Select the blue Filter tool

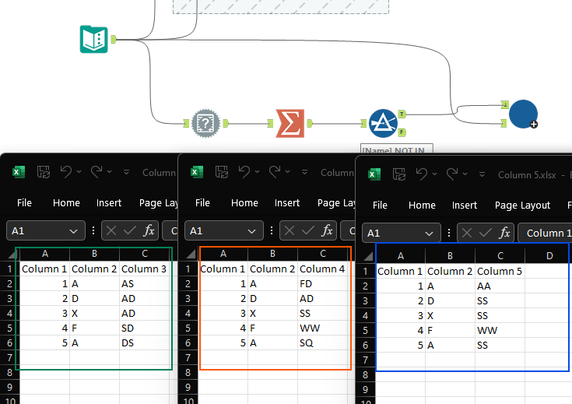coord(382,123)
